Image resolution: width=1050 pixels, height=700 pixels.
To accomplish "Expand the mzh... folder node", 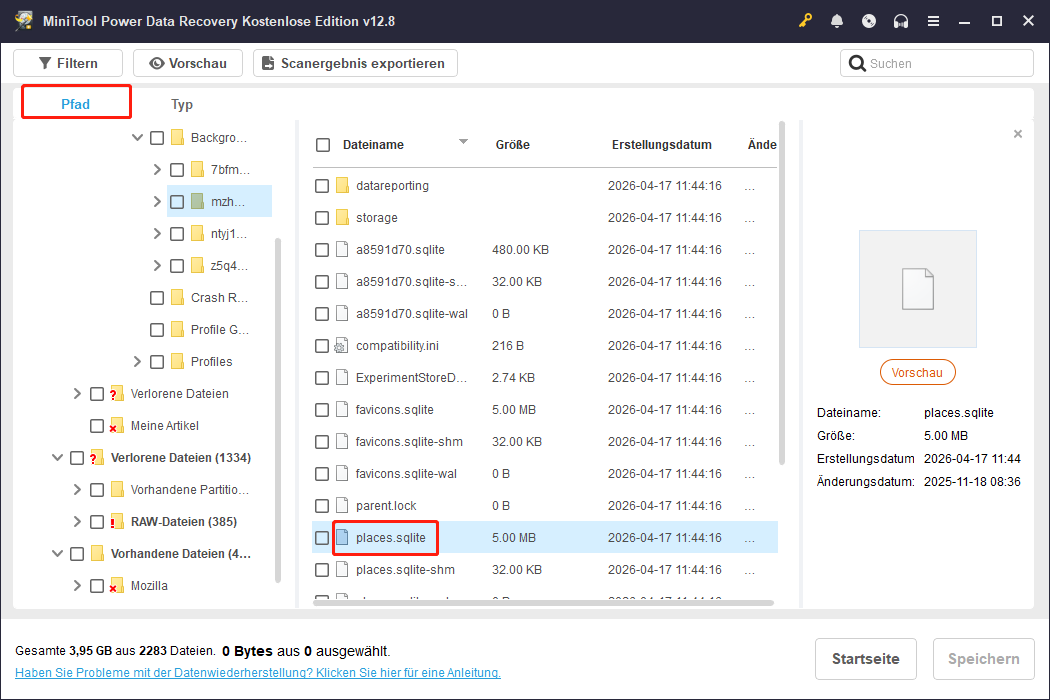I will click(157, 202).
